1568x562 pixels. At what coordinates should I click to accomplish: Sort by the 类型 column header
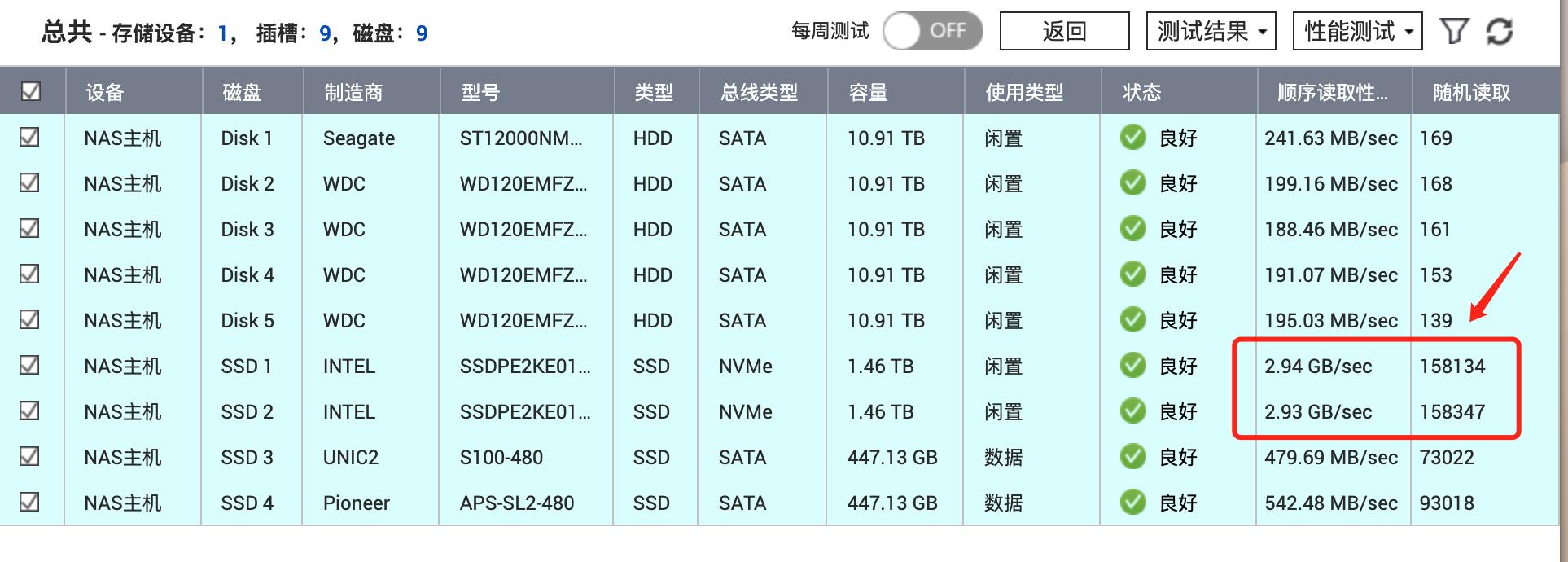point(654,92)
